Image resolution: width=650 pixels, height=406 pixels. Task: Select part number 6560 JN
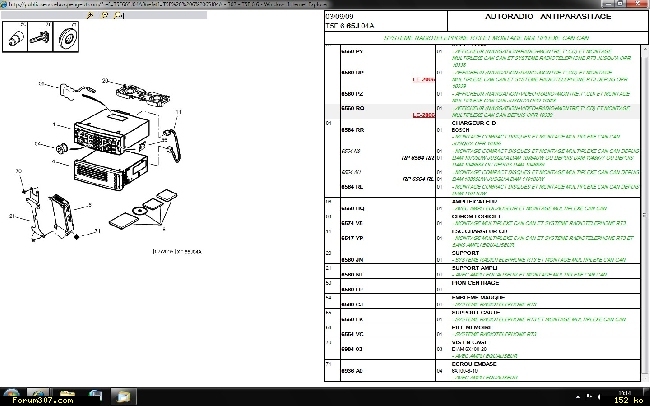pyautogui.click(x=352, y=260)
